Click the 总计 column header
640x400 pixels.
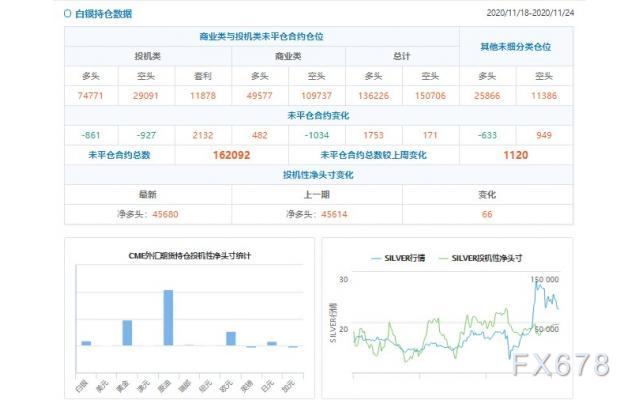400,56
